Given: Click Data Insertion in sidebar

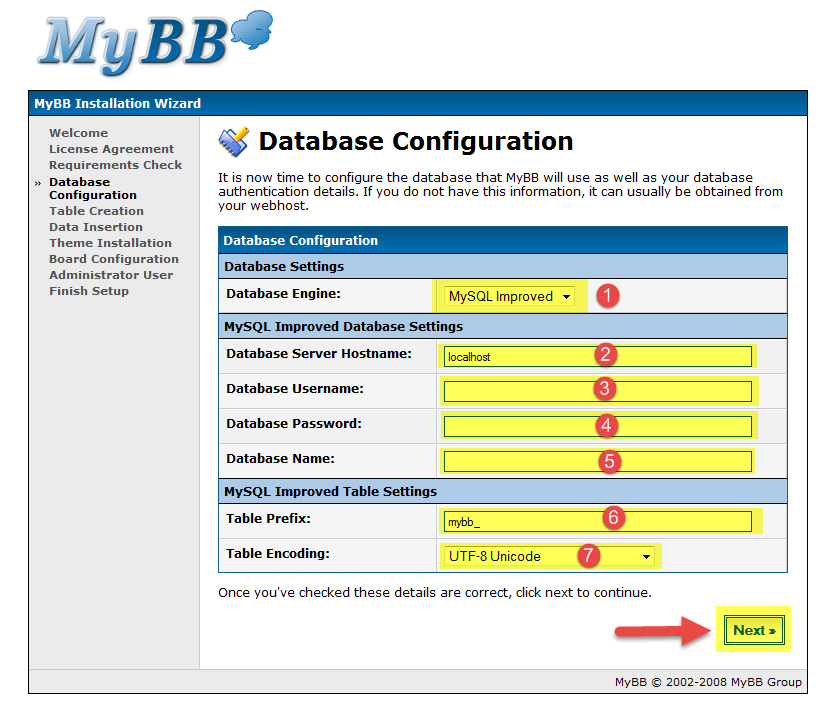Looking at the screenshot, I should tap(96, 227).
